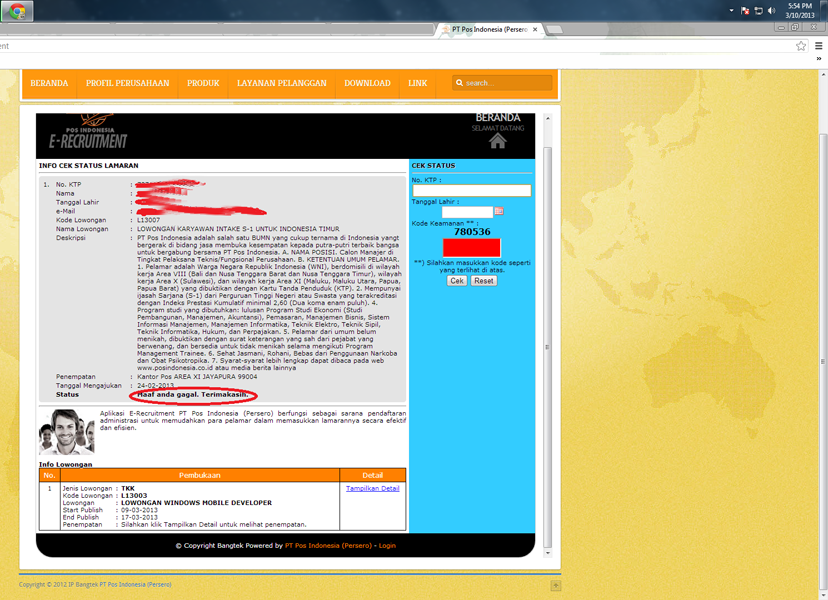Click the 'Detail' table header

(373, 475)
